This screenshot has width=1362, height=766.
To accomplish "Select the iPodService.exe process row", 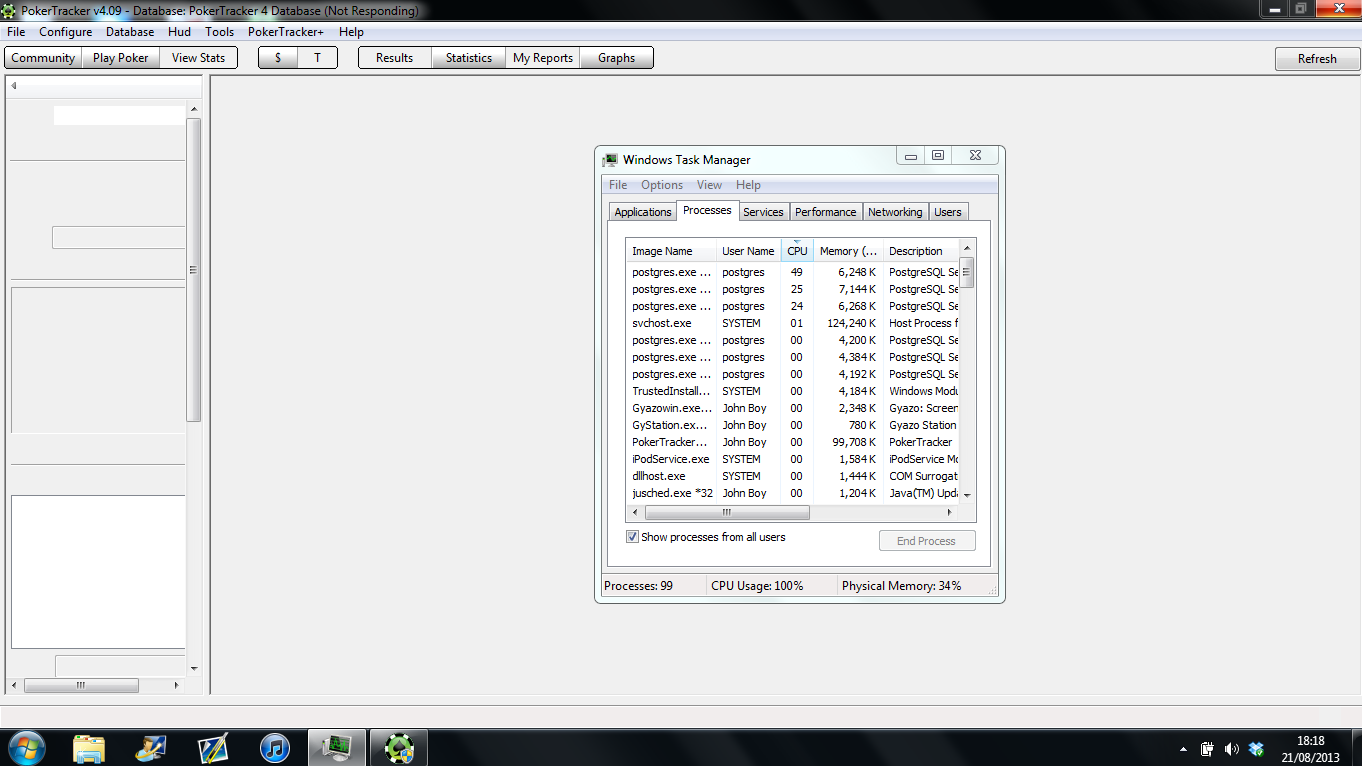I will 793,459.
